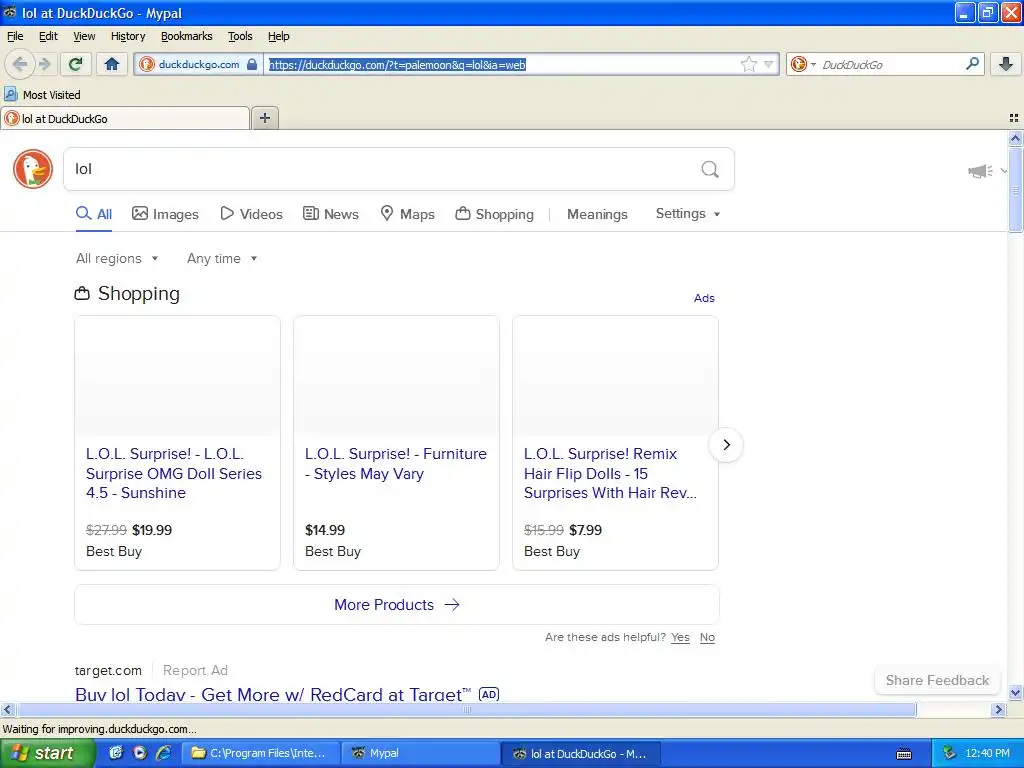
Task: Open L.O.L. Surprise OMG Doll Sunshine product
Action: (174, 473)
